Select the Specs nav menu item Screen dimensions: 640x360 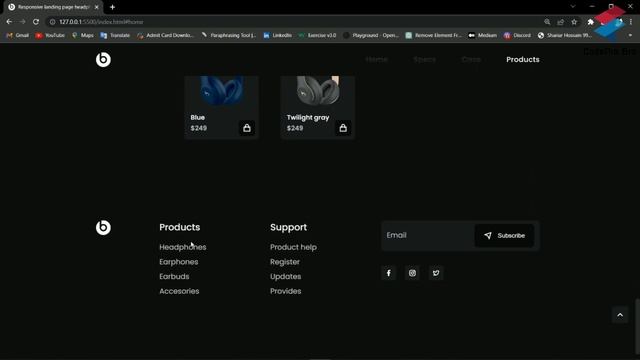[x=424, y=60]
